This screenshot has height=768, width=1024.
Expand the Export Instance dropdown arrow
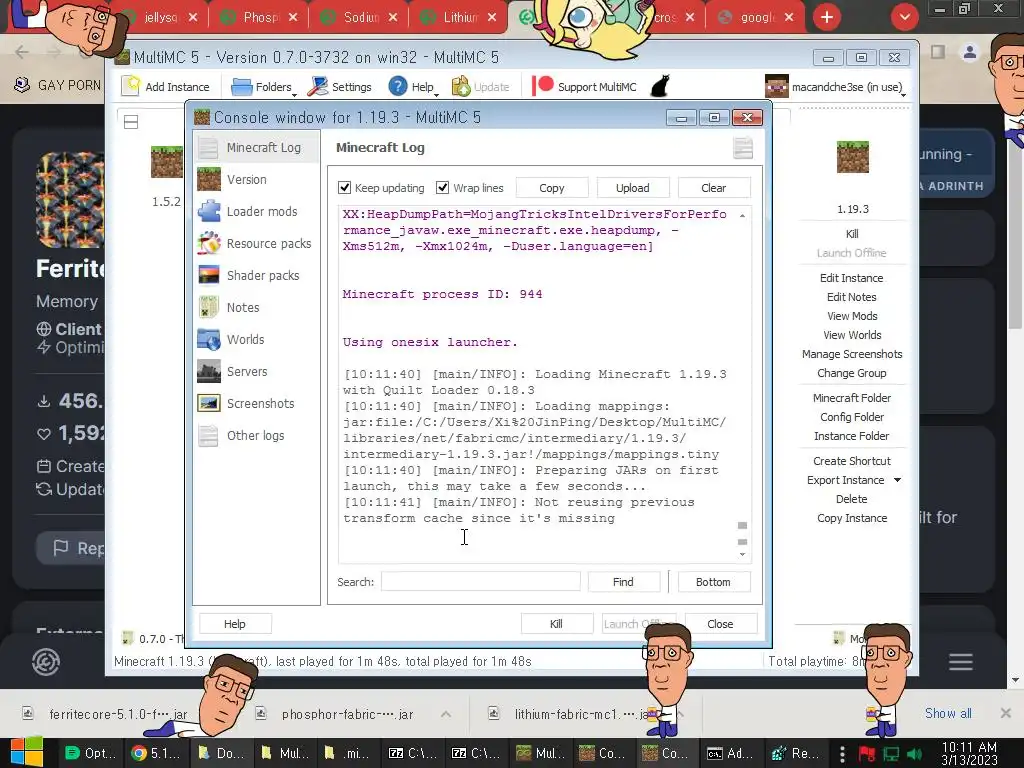(x=898, y=480)
